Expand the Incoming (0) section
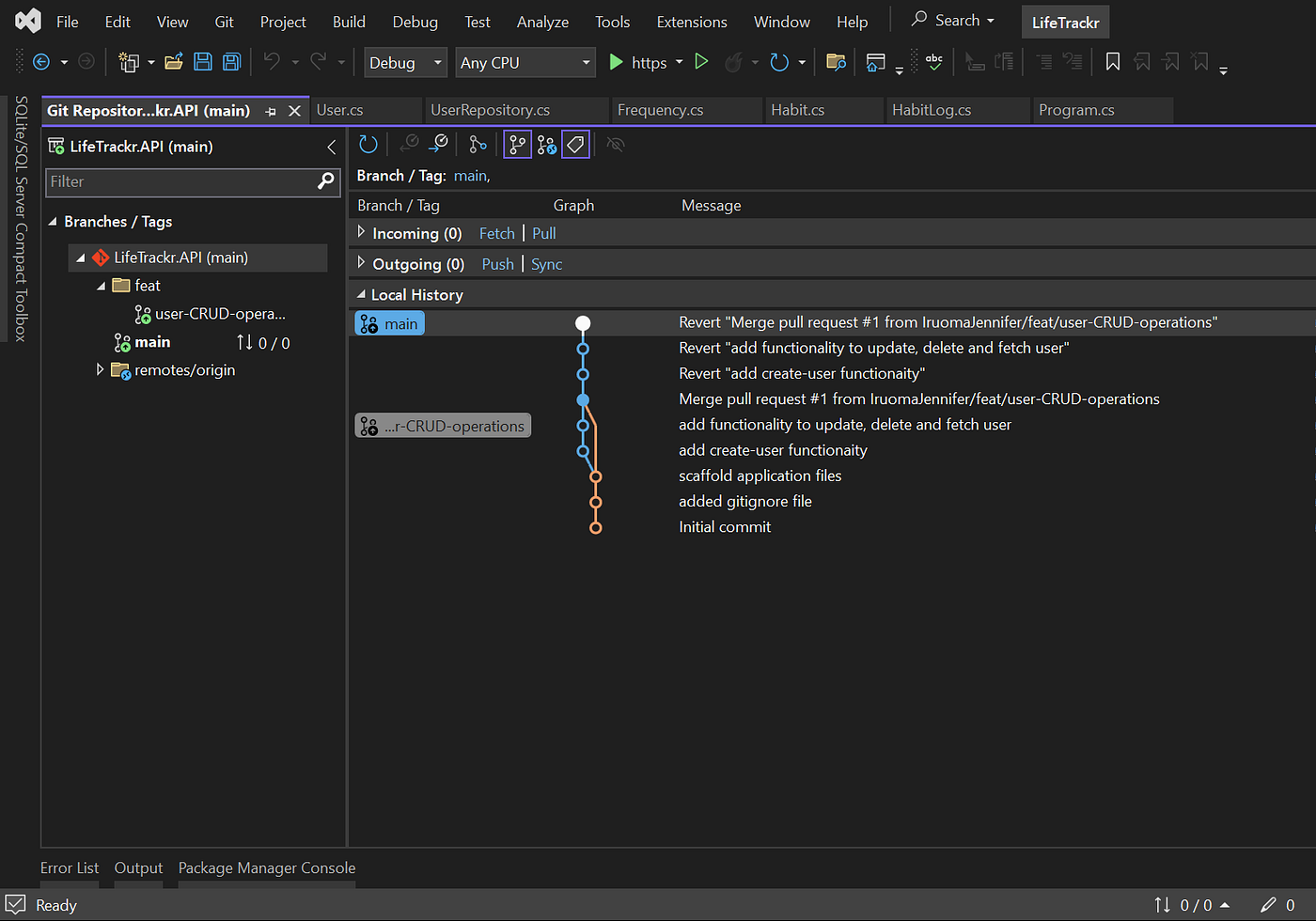The width and height of the screenshot is (1316, 921). point(361,232)
